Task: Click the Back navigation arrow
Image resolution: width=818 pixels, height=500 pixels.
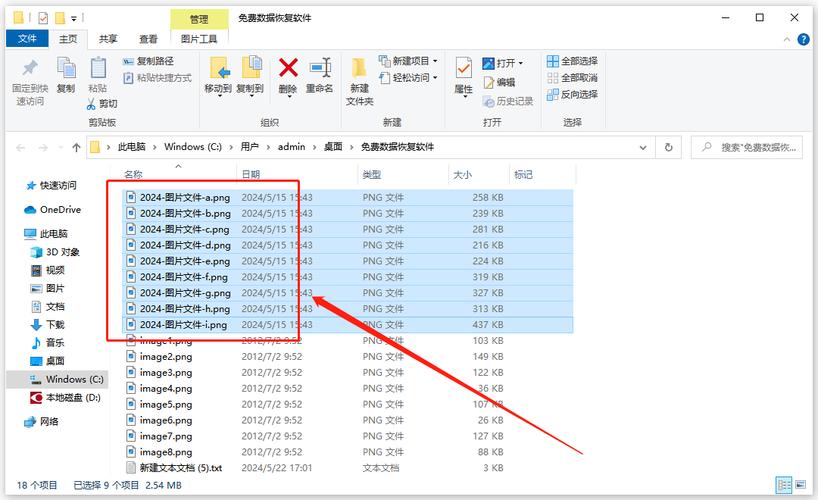Action: (21, 148)
